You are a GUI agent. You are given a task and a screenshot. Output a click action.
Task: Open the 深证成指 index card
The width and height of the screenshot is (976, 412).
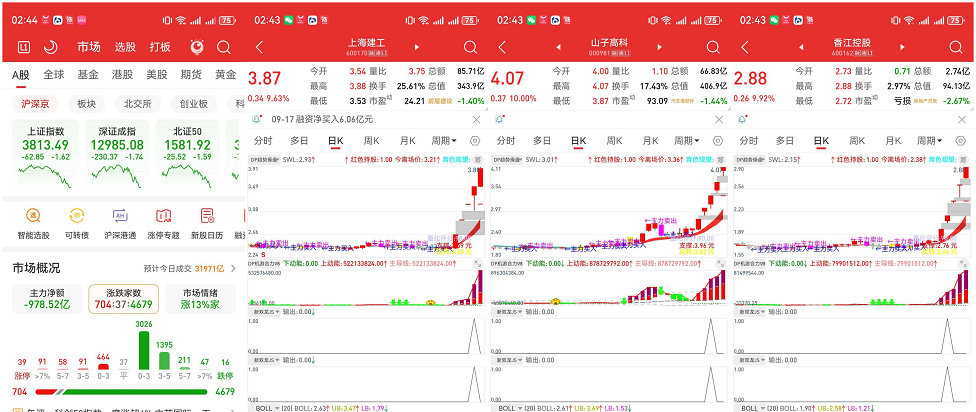click(116, 155)
